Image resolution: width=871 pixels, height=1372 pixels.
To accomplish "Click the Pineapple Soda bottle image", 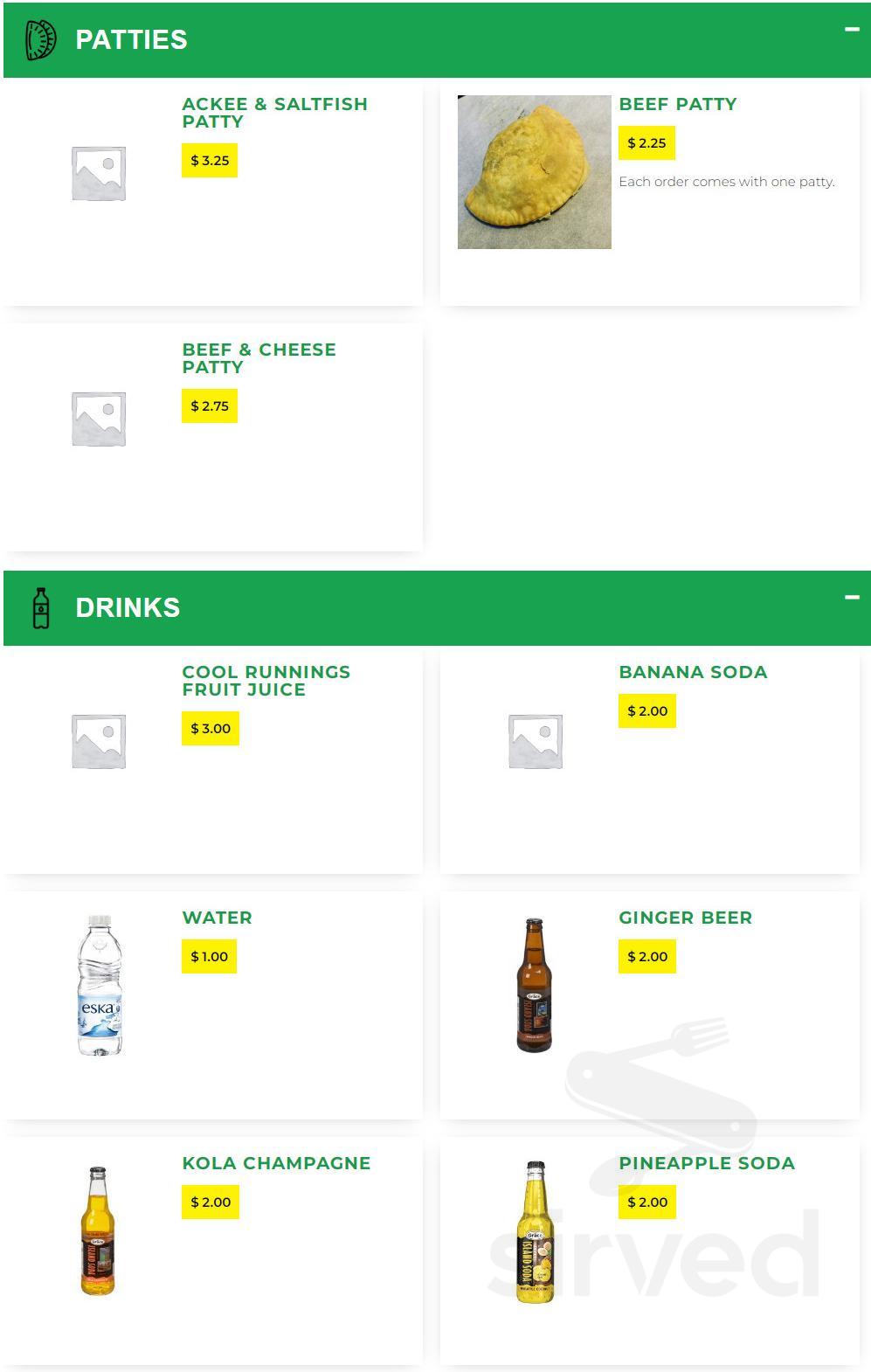I will click(x=535, y=1232).
